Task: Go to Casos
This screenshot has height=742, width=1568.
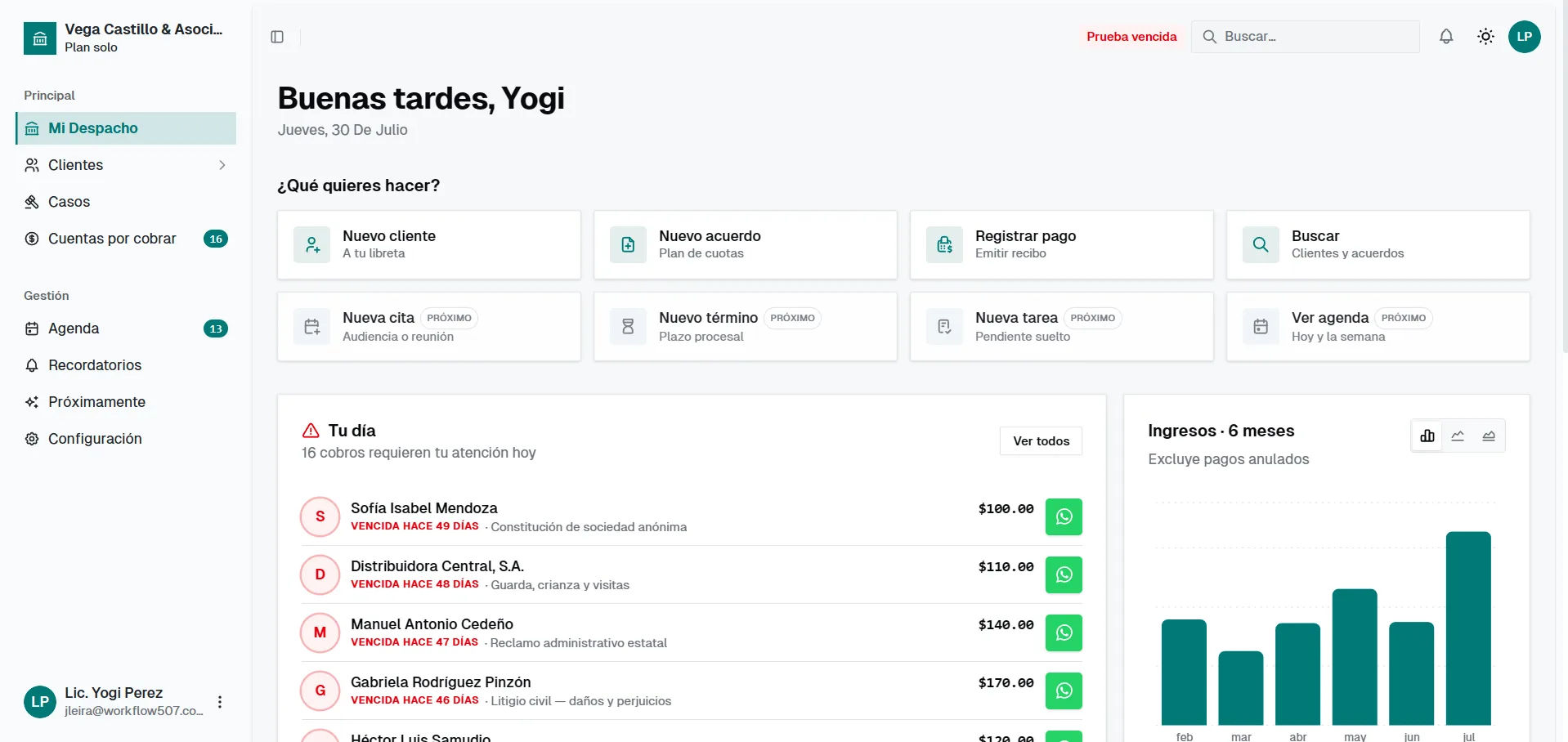Action: 126,202
